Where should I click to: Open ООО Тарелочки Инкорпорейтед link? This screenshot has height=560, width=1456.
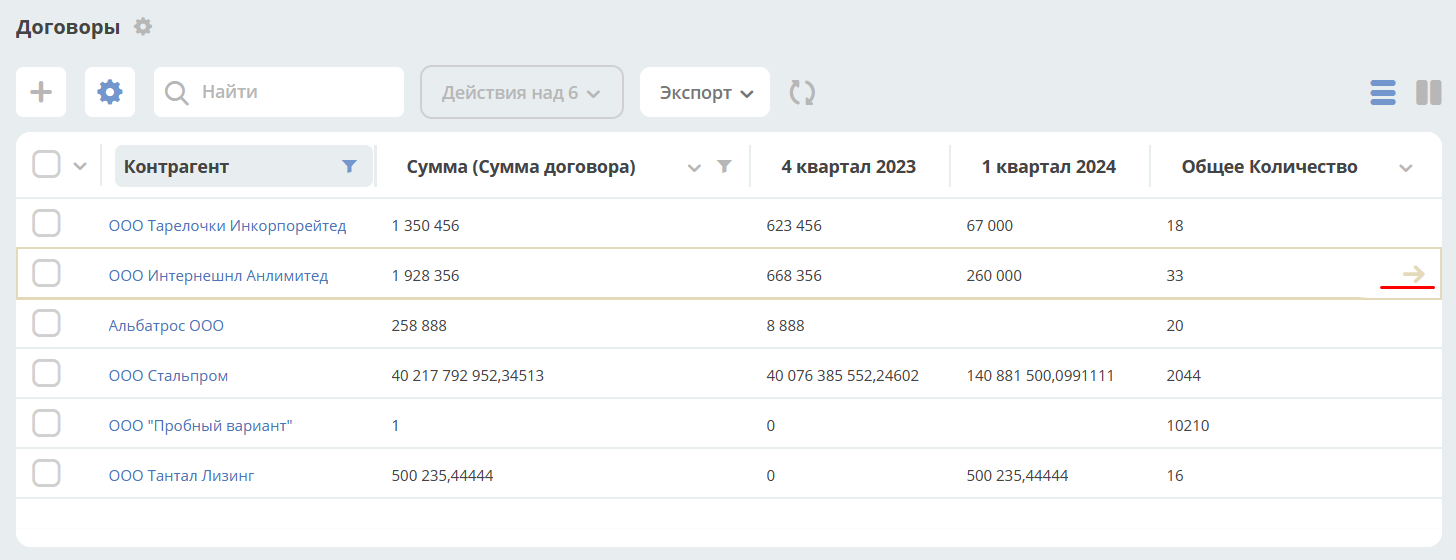(227, 226)
